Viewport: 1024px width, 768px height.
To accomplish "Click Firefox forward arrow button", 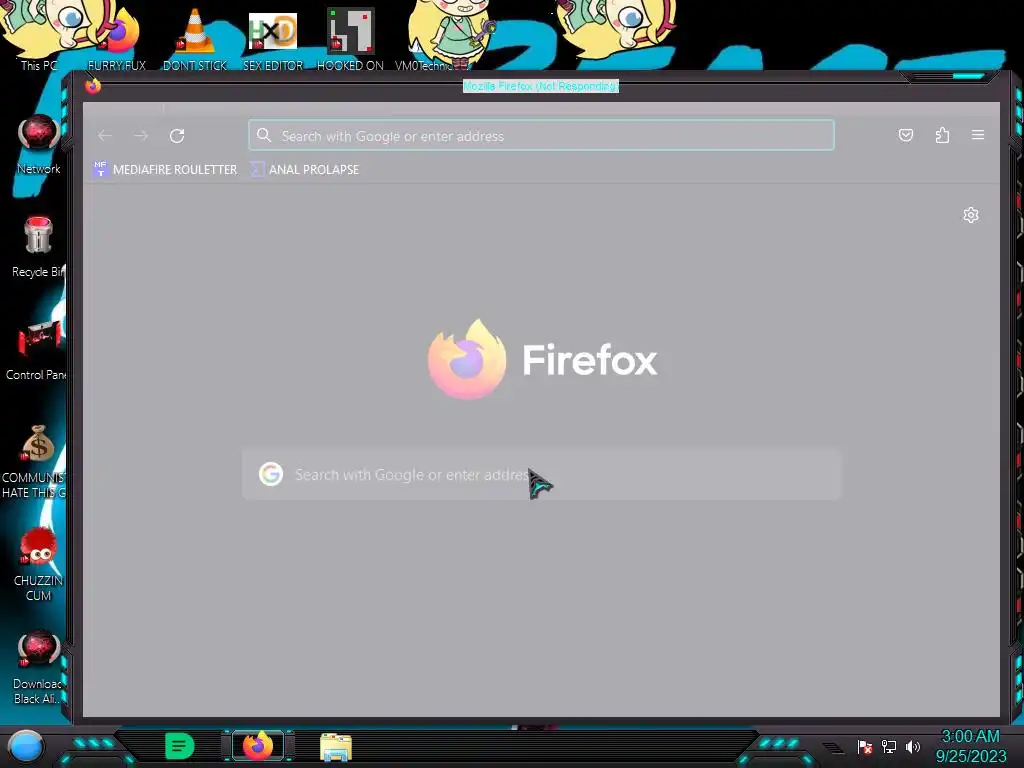I will [x=140, y=136].
